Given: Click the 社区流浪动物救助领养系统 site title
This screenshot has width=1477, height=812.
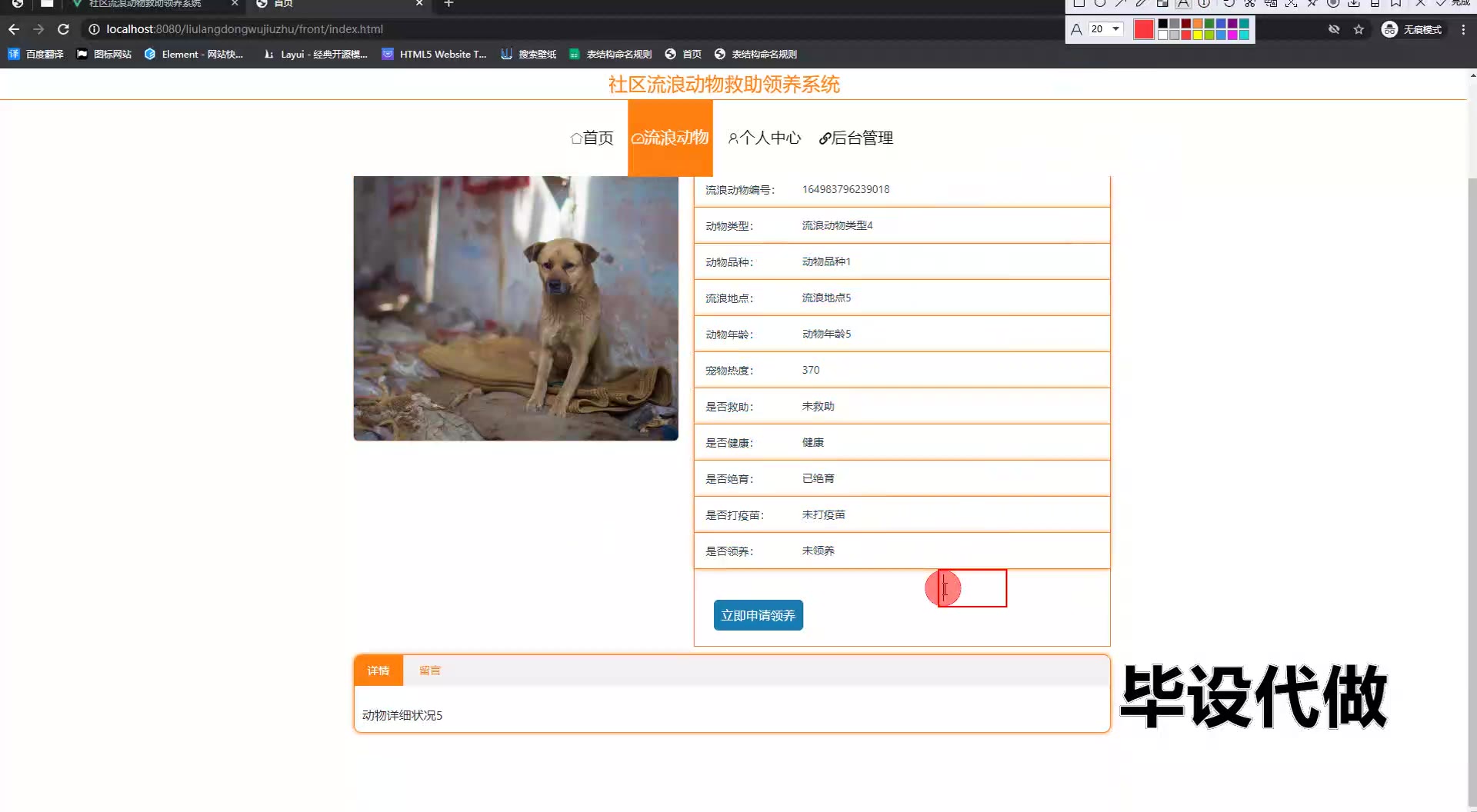Looking at the screenshot, I should 723,85.
